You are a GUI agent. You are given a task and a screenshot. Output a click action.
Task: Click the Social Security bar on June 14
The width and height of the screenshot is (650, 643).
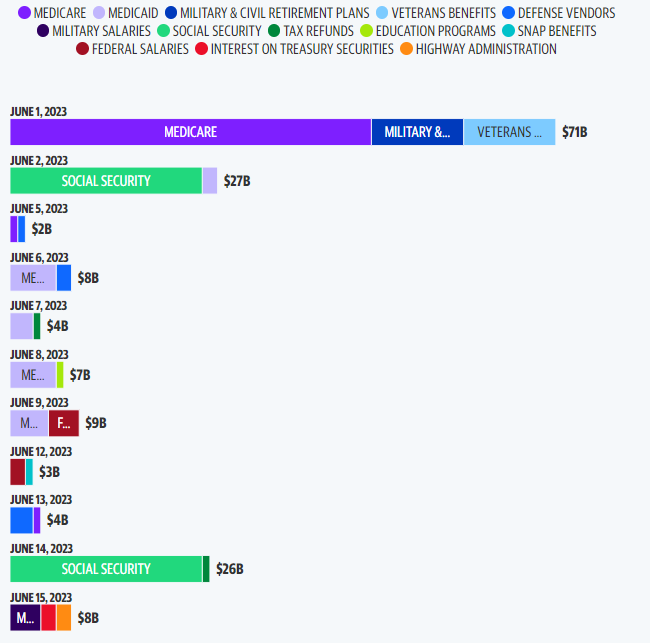[x=106, y=569]
